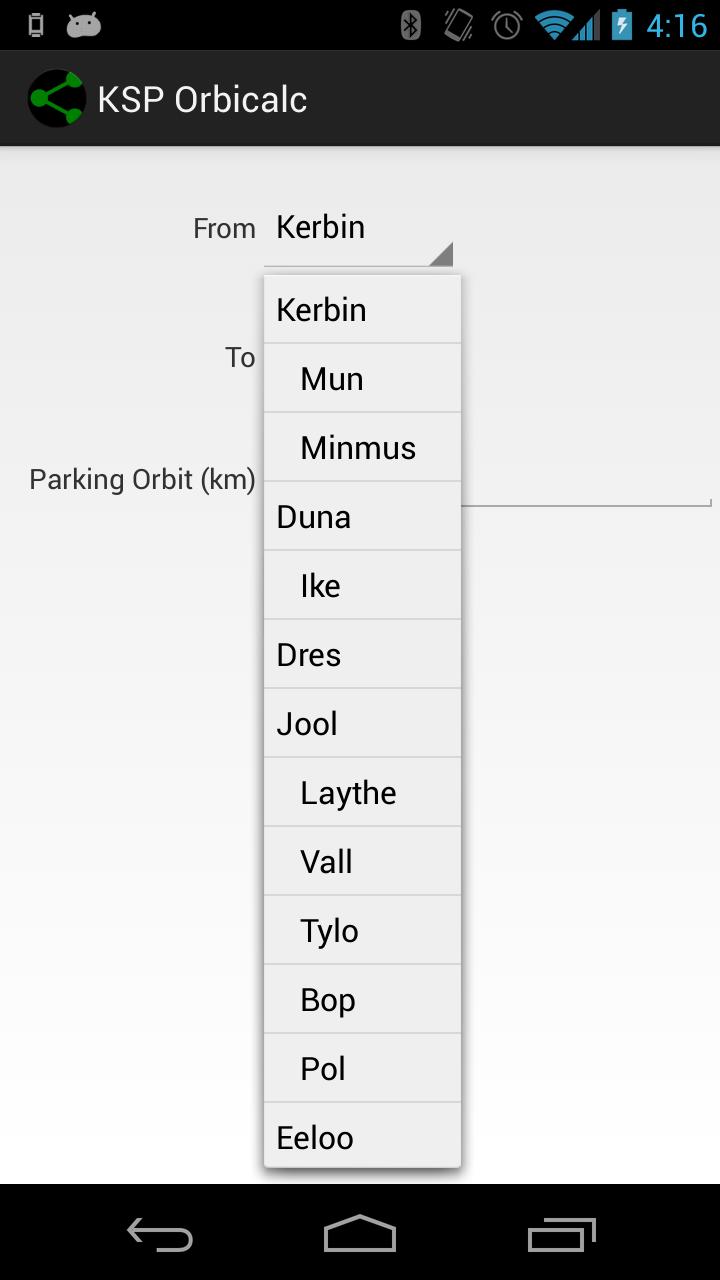Screen dimensions: 720x1280
Task: Pick Minmus from the dropdown
Action: click(362, 448)
